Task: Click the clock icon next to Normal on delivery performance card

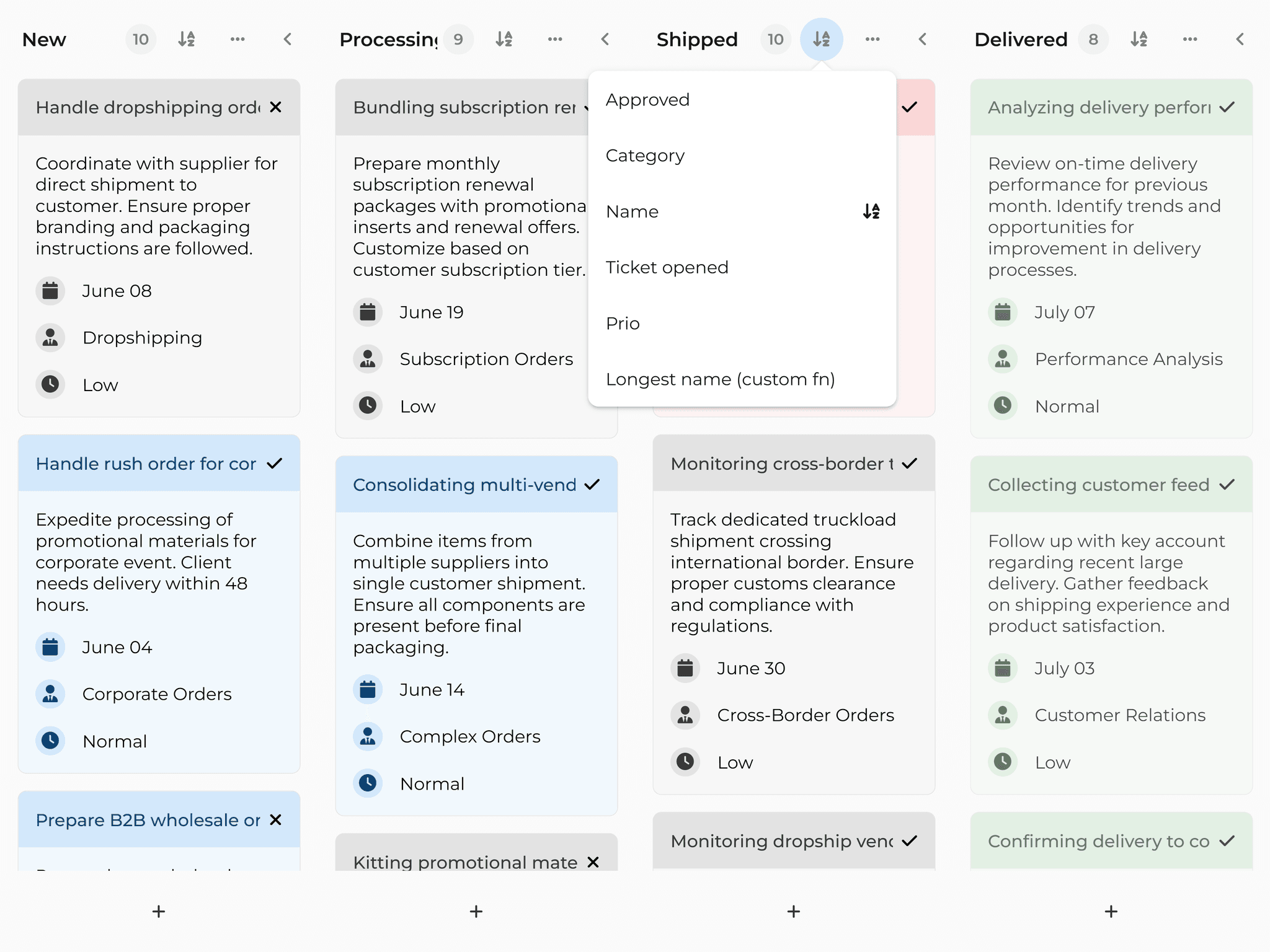Action: coord(1003,405)
